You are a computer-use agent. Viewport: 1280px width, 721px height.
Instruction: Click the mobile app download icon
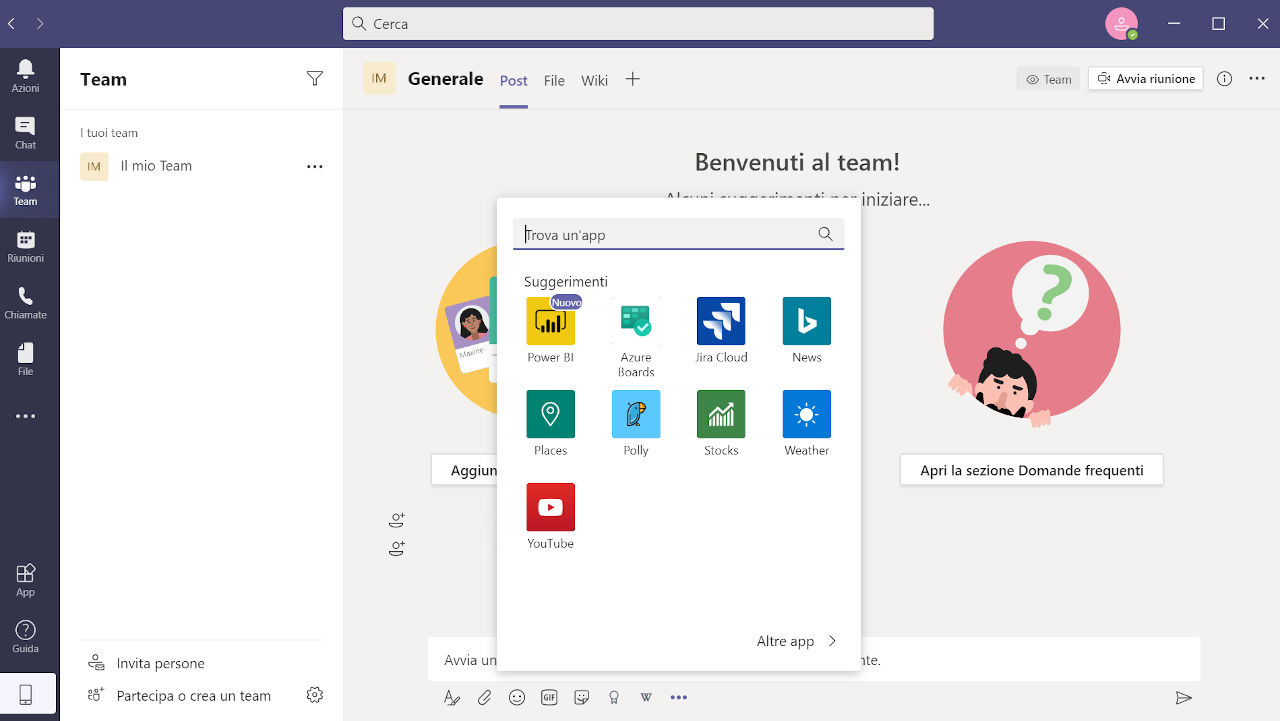(x=26, y=695)
